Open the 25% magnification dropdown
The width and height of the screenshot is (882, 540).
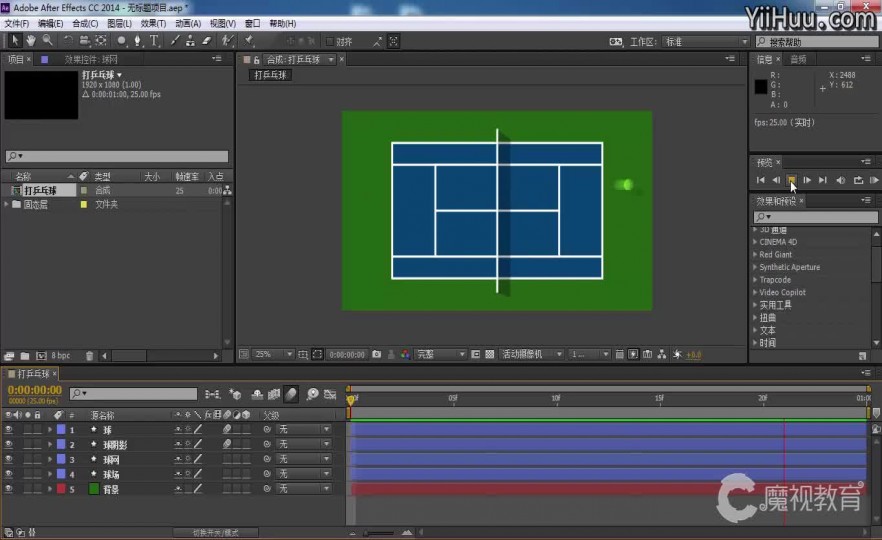[x=273, y=354]
